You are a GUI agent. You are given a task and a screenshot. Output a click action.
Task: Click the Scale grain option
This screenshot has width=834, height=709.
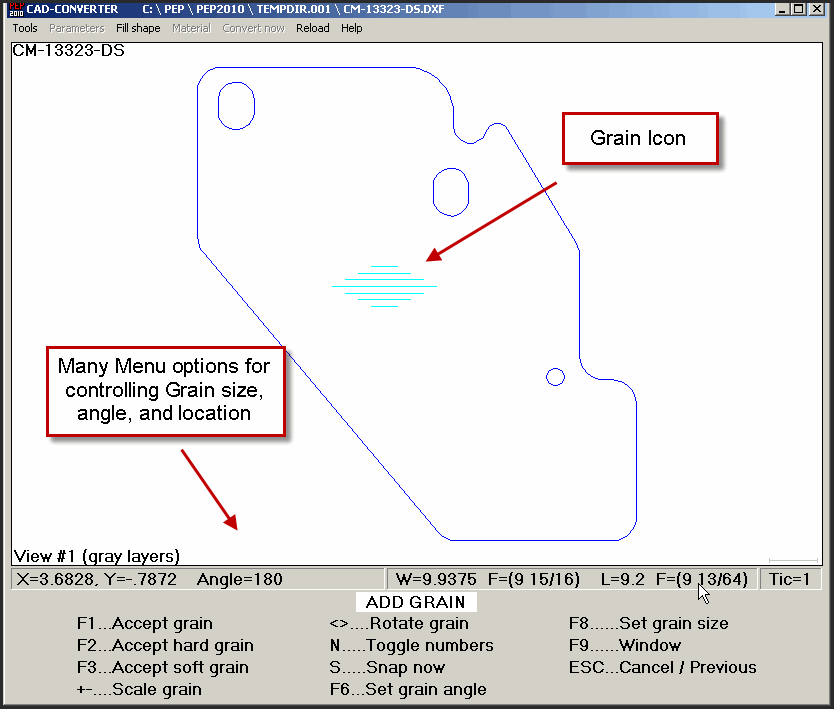pos(139,689)
